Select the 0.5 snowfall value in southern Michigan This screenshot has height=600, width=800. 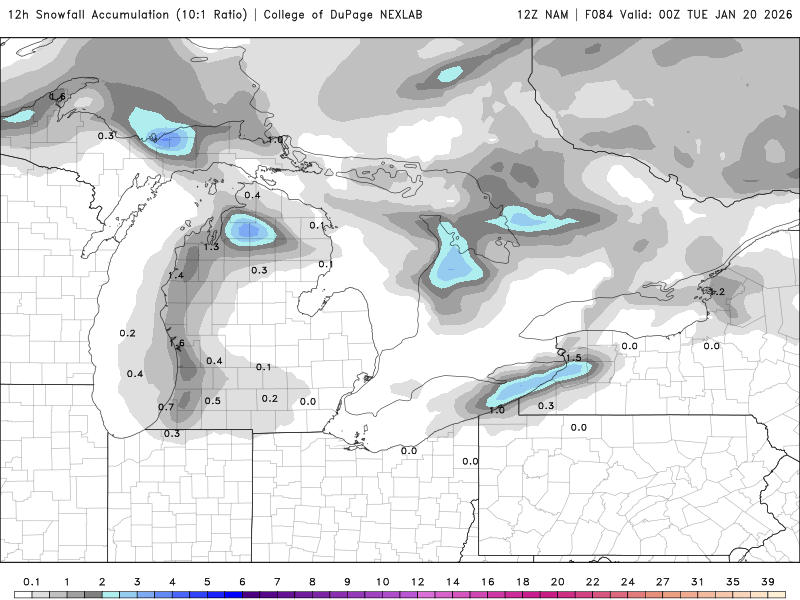click(213, 401)
